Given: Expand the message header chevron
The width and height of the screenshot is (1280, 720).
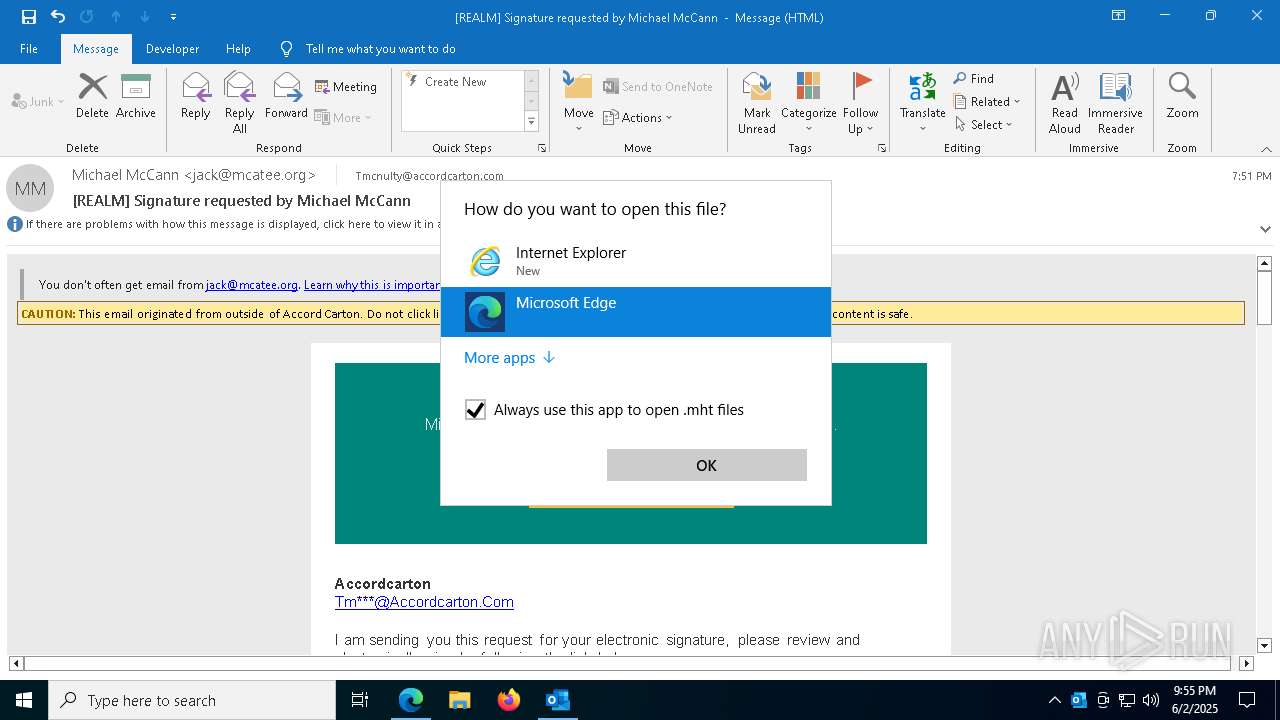Looking at the screenshot, I should coord(1265,229).
